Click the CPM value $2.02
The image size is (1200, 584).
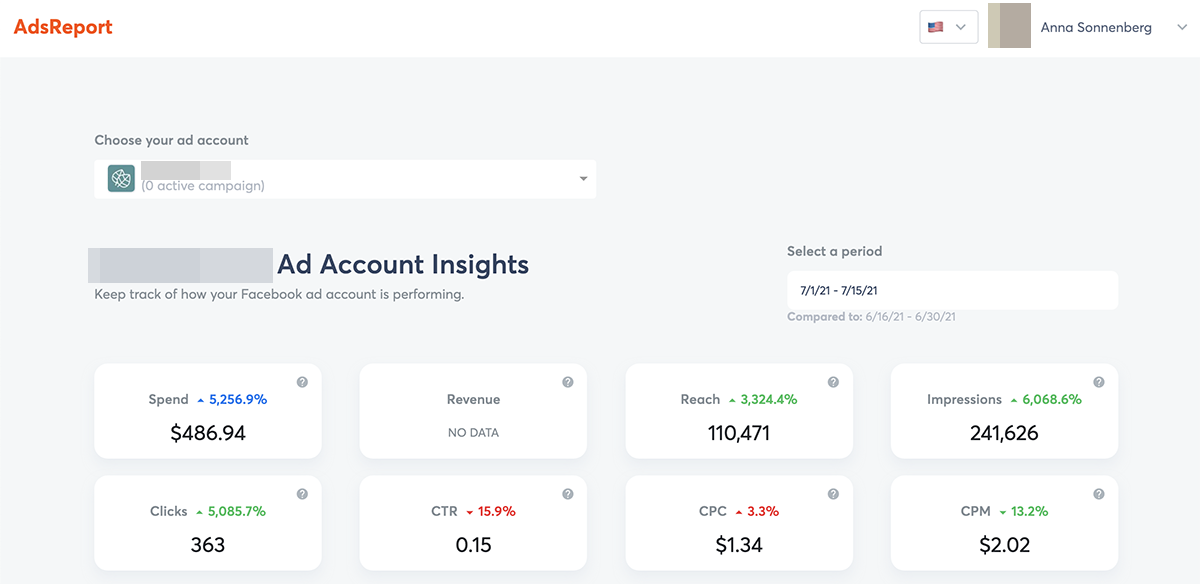1004,545
